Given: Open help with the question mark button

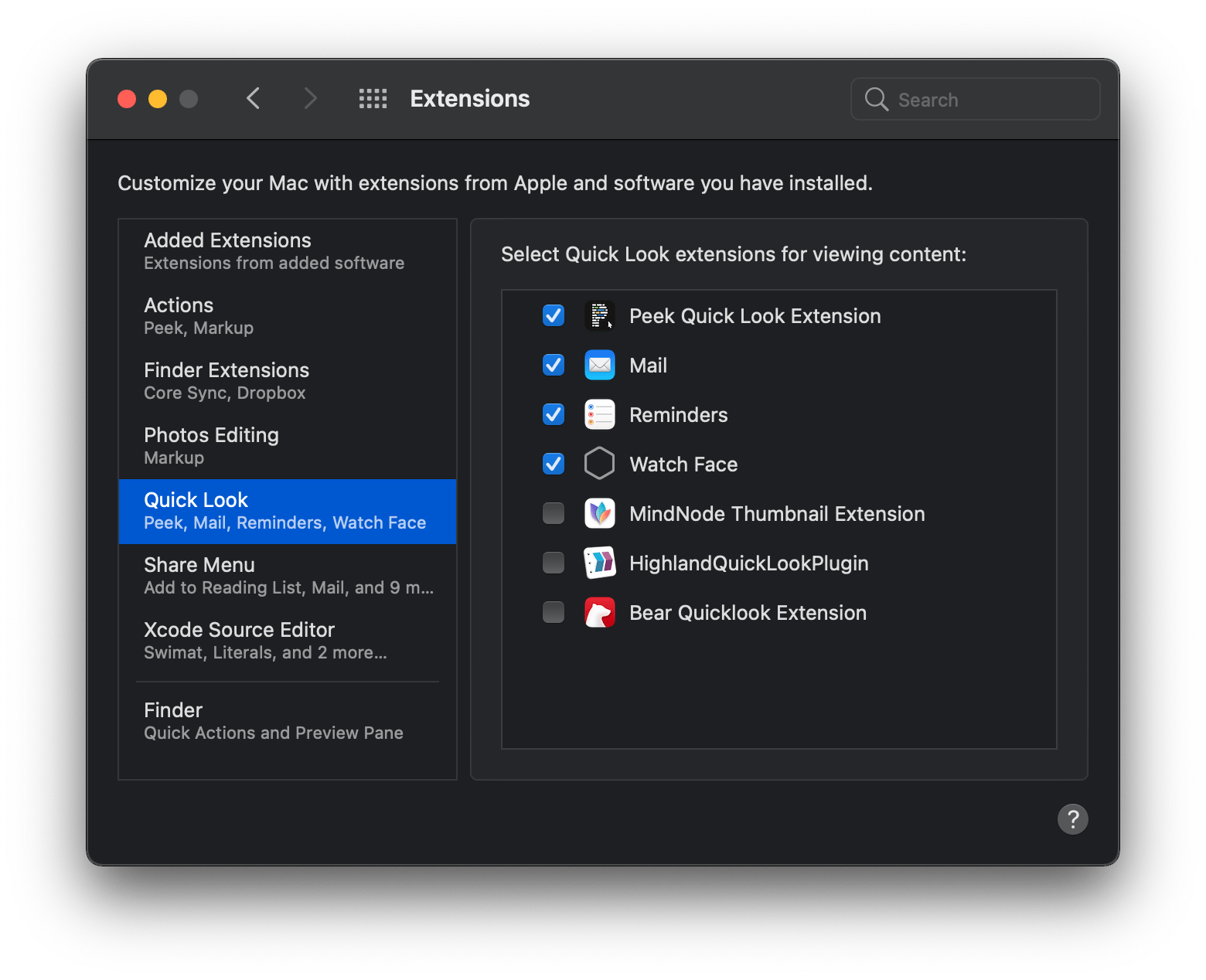Looking at the screenshot, I should (x=1073, y=819).
